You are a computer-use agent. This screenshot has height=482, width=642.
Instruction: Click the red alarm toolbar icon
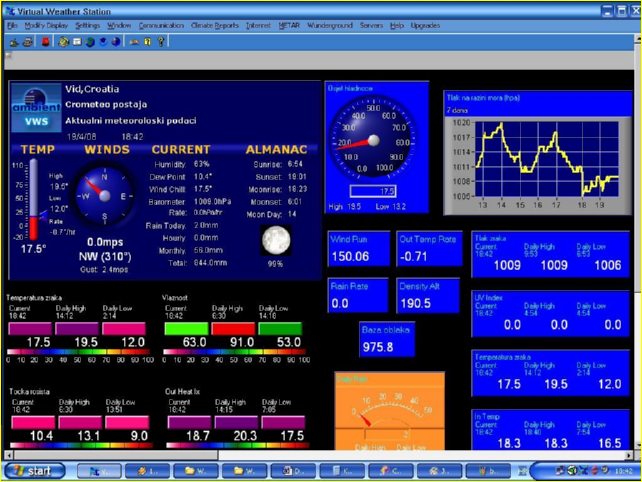point(45,42)
